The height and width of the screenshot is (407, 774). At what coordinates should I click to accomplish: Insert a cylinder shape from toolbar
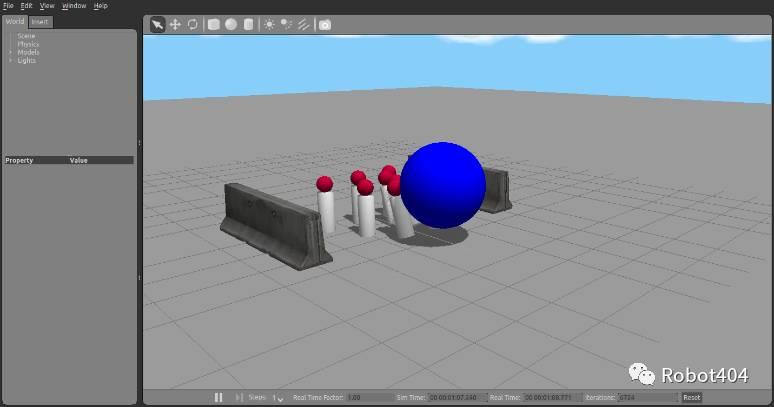[x=248, y=25]
